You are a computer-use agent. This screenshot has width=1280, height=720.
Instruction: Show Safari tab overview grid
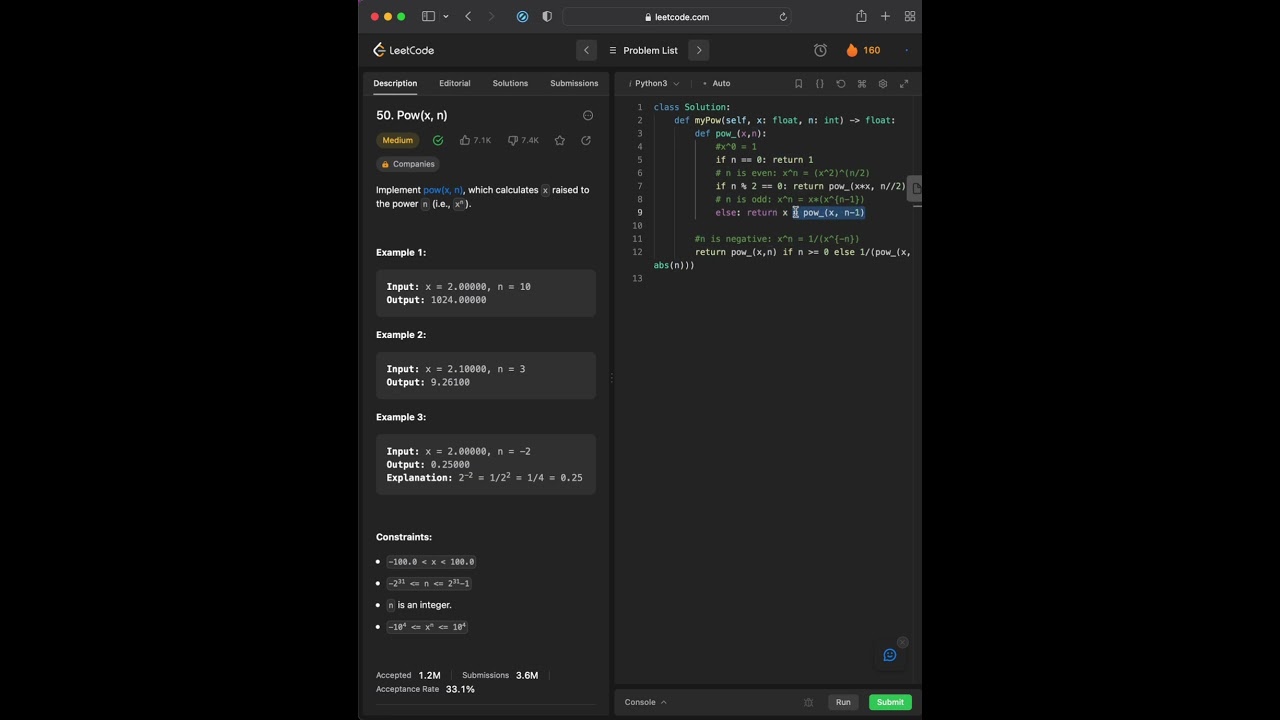point(910,16)
